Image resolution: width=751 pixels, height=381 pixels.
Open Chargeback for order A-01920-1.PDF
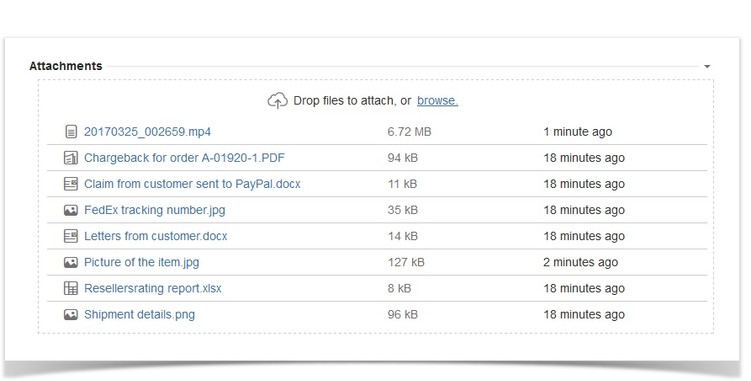(x=184, y=158)
